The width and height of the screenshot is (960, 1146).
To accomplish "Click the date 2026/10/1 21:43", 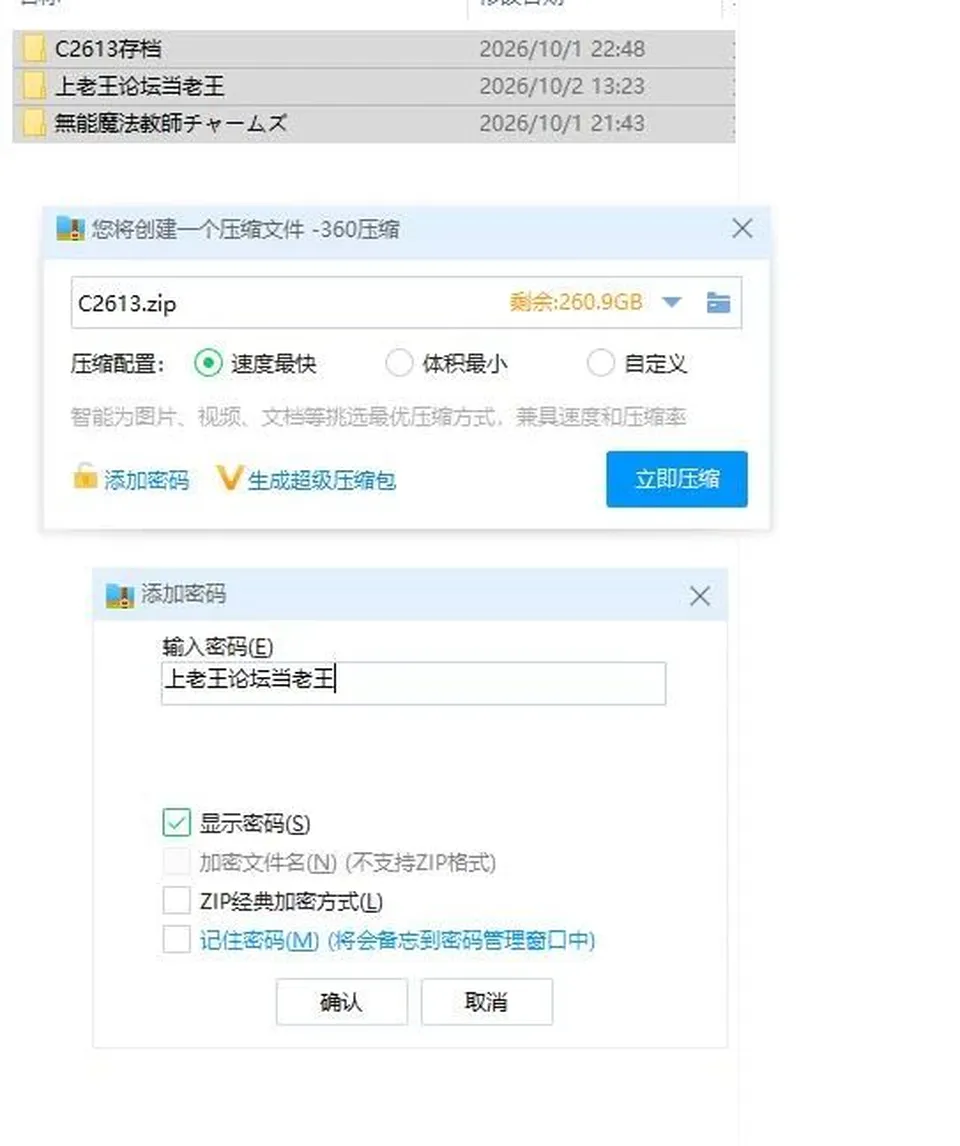I will point(562,123).
